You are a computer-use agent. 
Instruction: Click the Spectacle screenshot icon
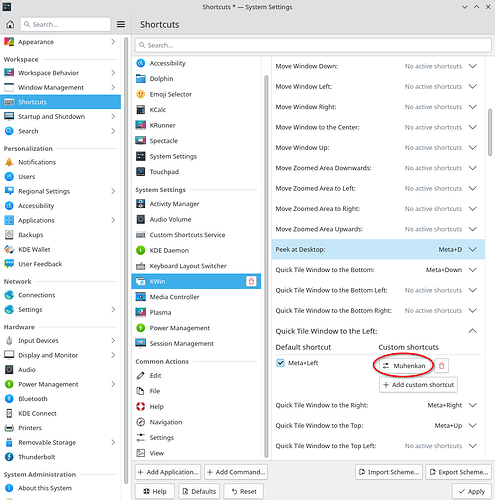(141, 141)
